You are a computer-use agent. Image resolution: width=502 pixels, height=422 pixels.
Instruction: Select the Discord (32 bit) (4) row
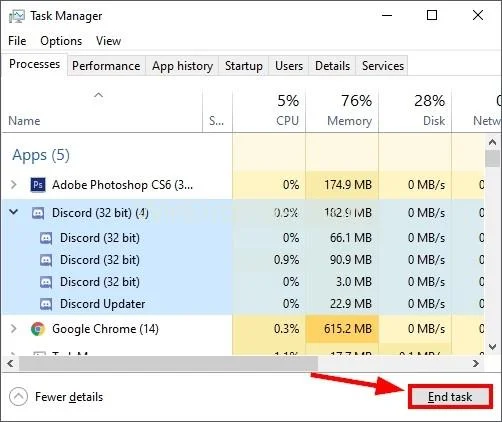tap(243, 213)
